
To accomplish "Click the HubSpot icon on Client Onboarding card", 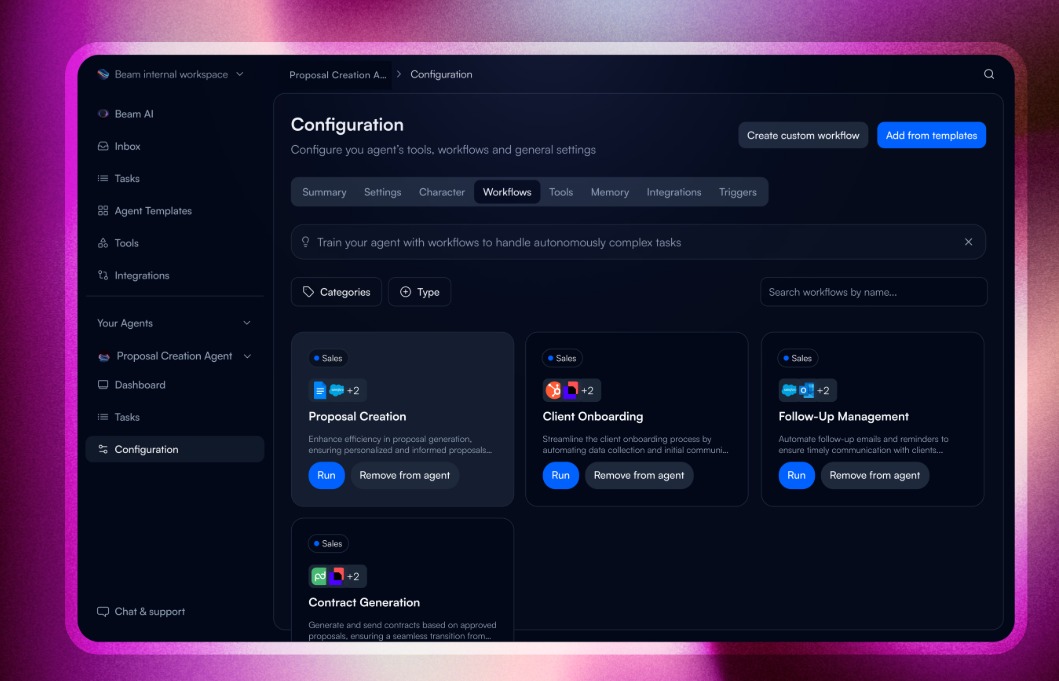I will [x=553, y=390].
